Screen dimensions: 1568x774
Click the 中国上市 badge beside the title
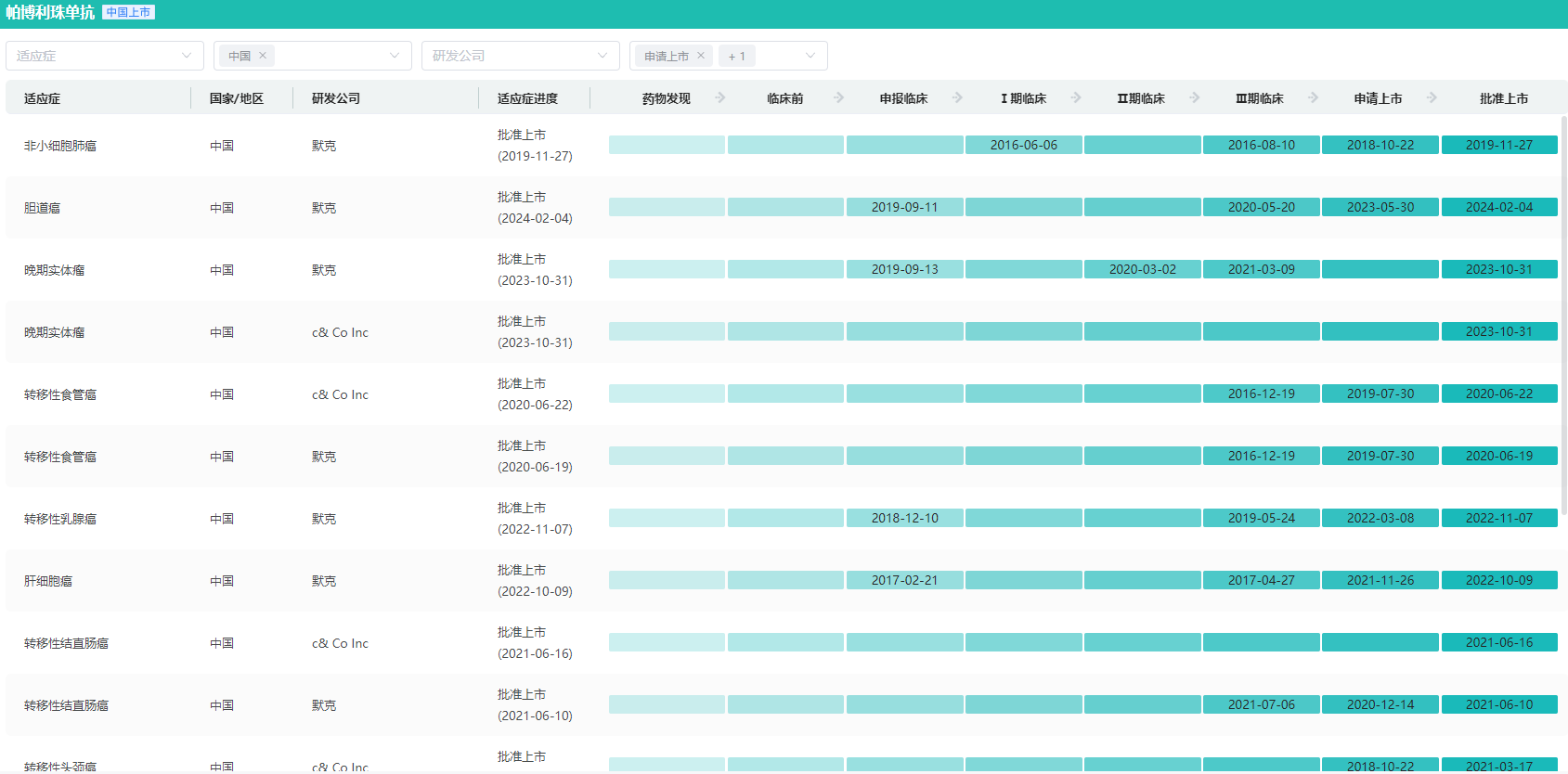click(128, 12)
